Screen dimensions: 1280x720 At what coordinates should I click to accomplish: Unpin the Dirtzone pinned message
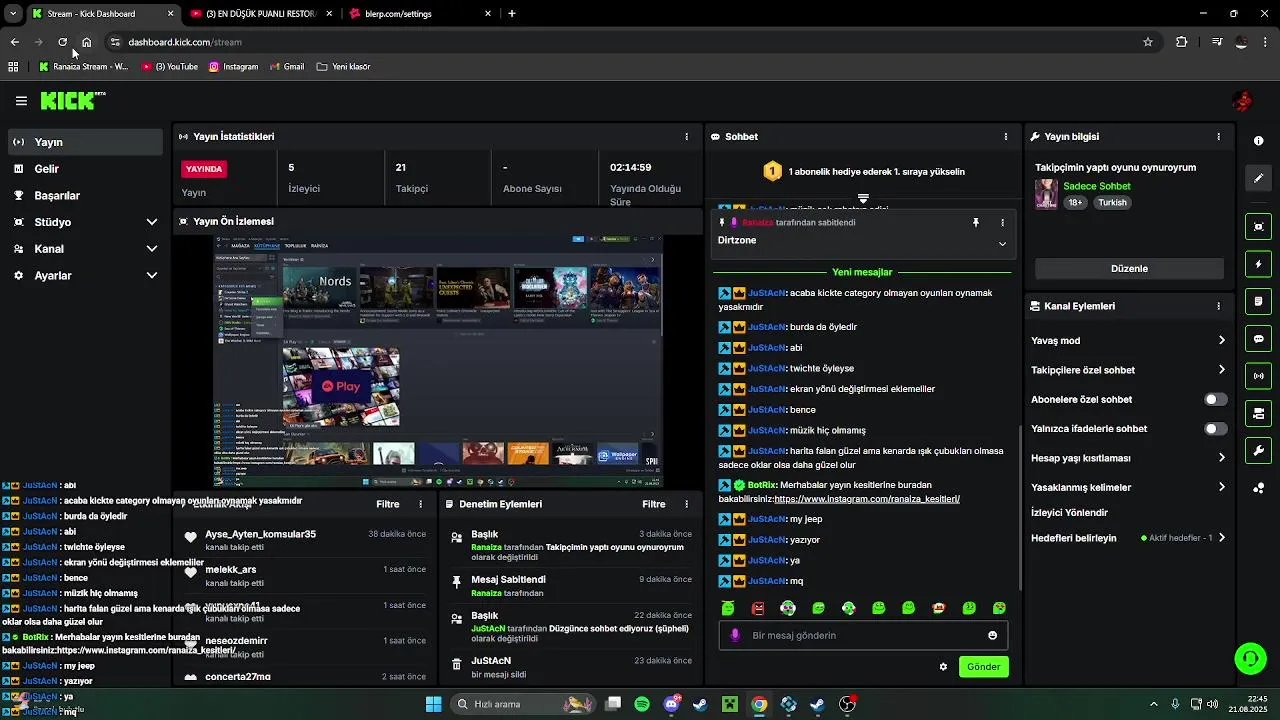[976, 222]
